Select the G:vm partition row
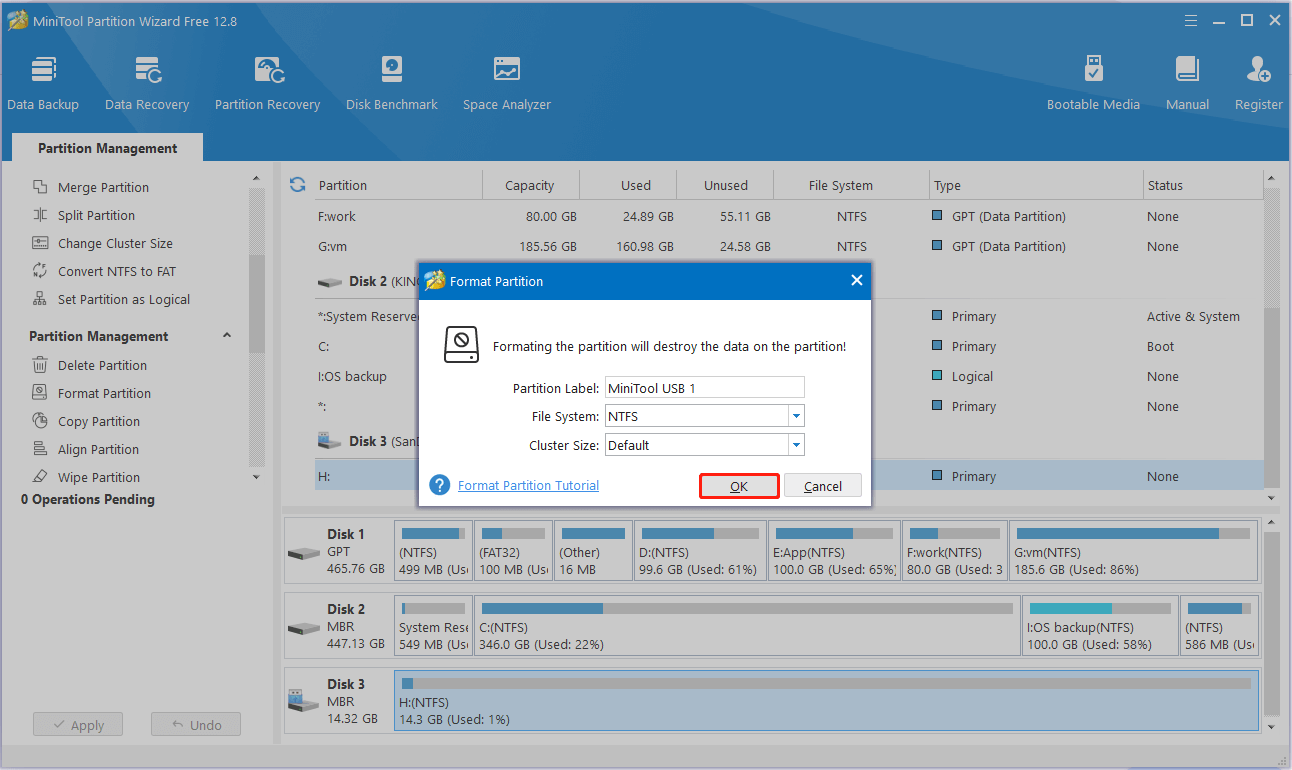Image resolution: width=1292 pixels, height=770 pixels. pos(789,246)
